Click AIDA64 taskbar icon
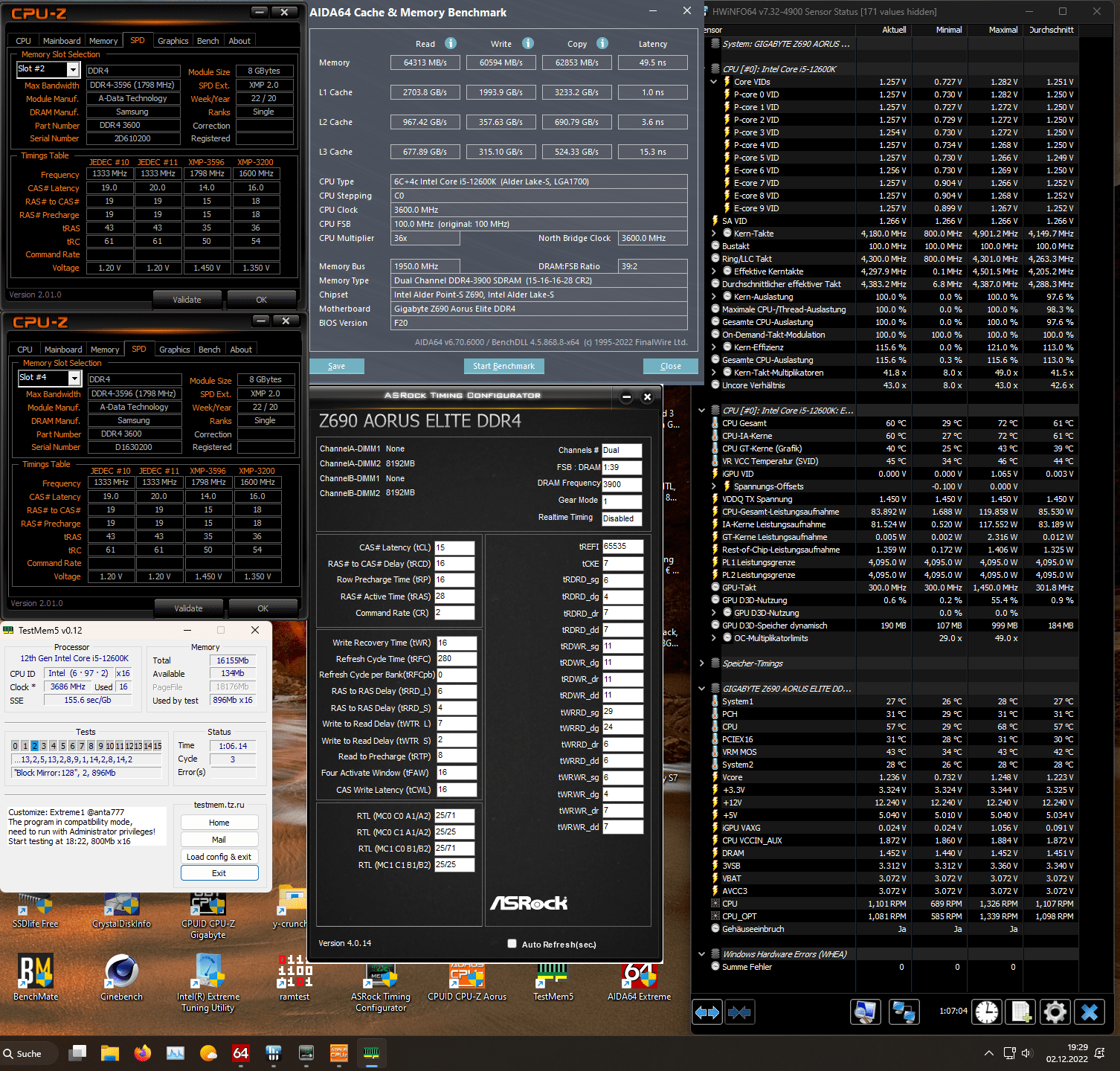The image size is (1120, 1071). coord(241,1053)
